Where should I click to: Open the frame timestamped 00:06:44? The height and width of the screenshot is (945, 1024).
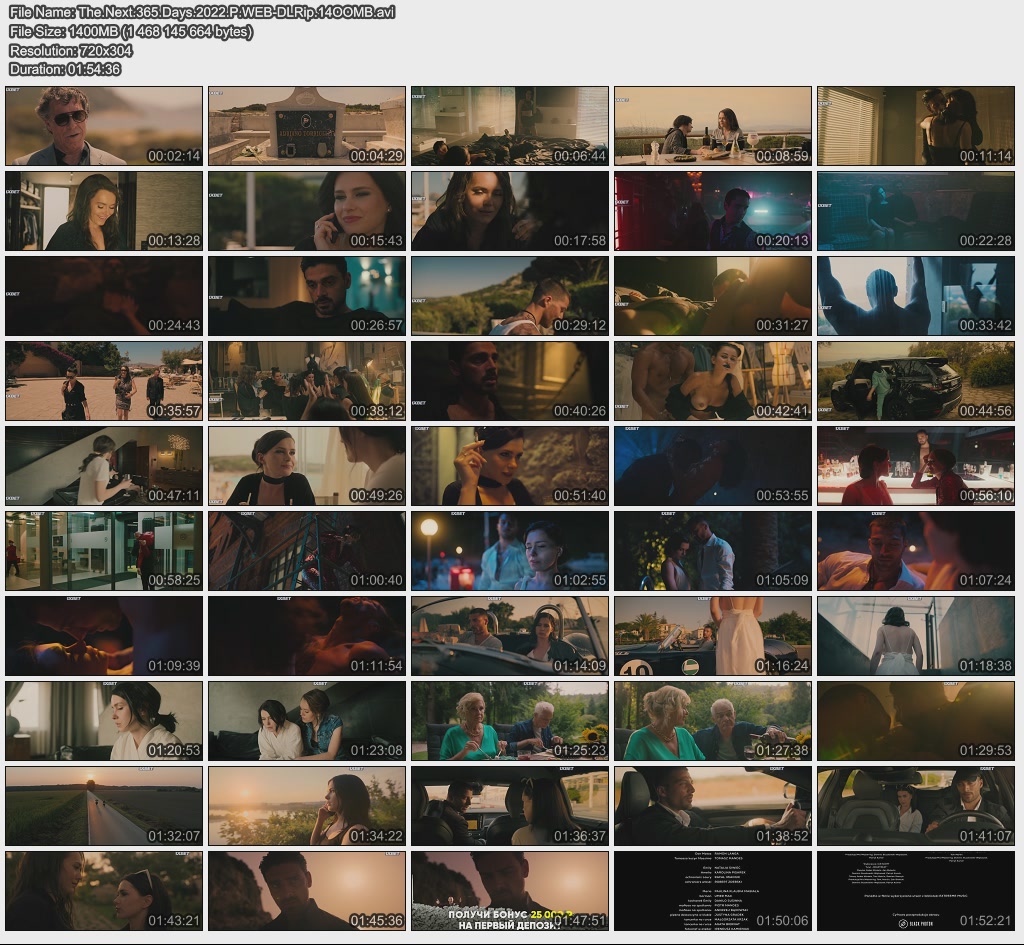coord(510,126)
